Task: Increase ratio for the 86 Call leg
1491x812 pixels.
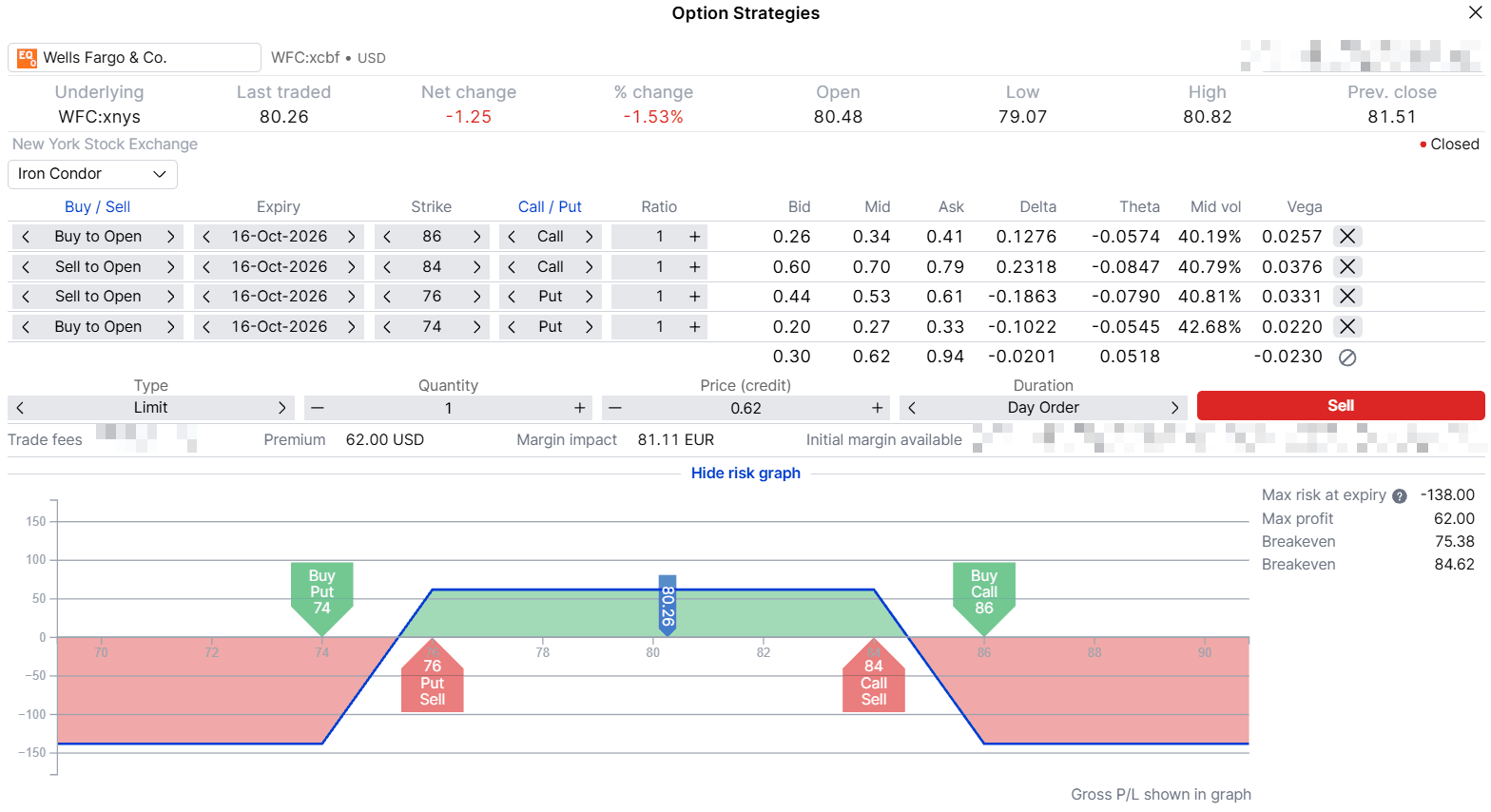Action: (695, 237)
